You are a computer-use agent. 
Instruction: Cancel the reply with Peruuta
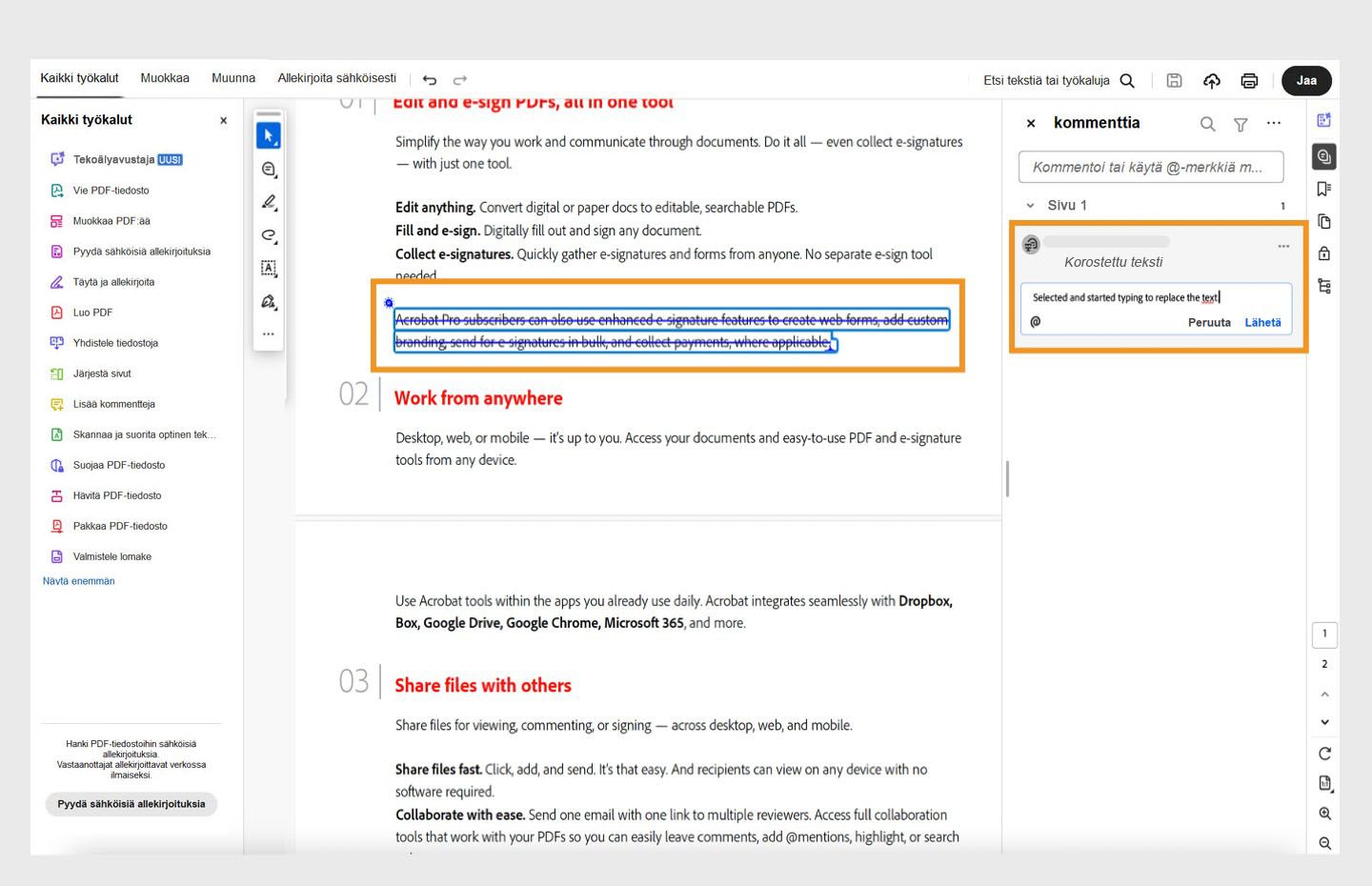coord(1209,322)
